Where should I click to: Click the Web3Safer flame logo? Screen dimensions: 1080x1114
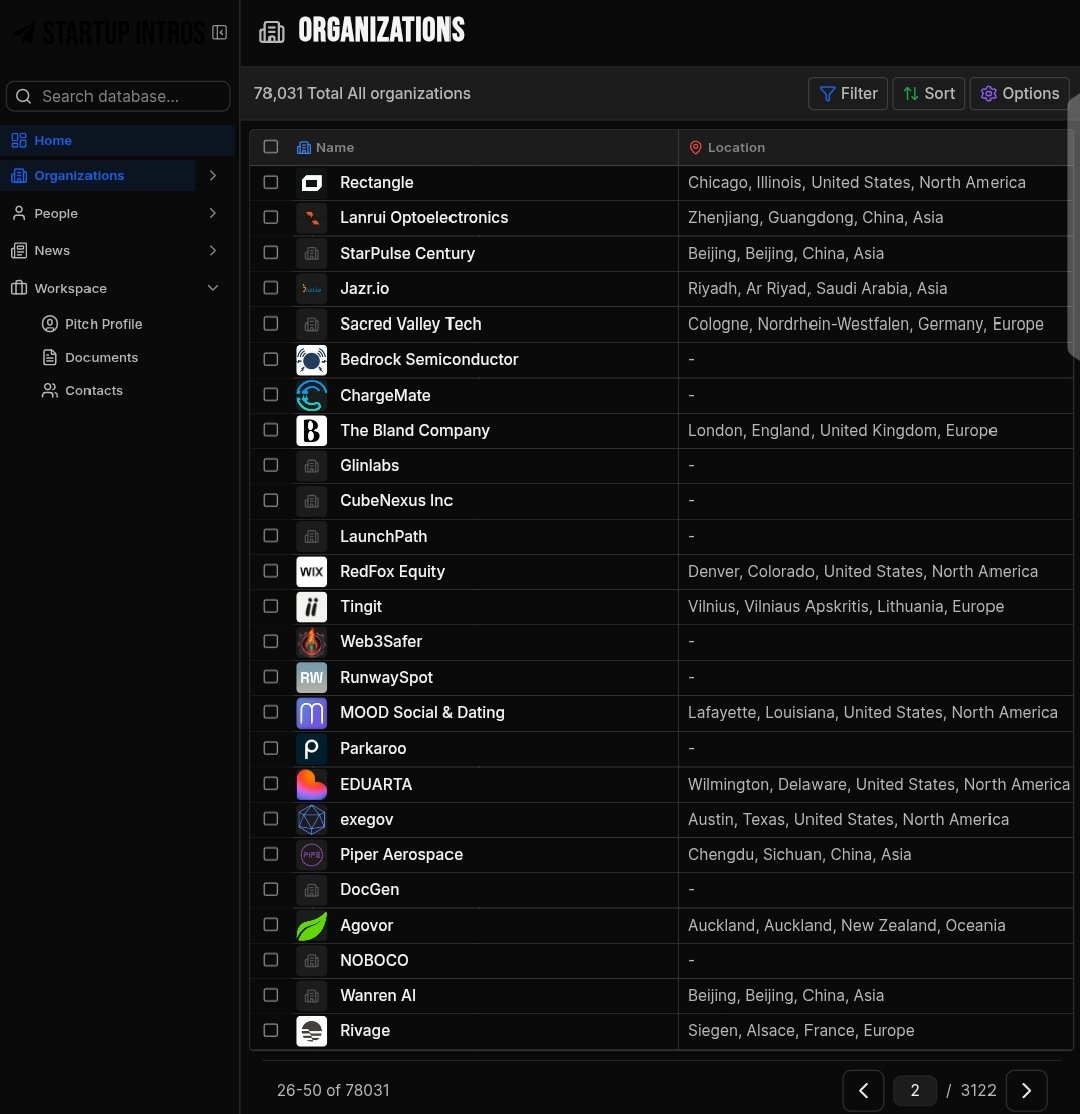point(311,642)
